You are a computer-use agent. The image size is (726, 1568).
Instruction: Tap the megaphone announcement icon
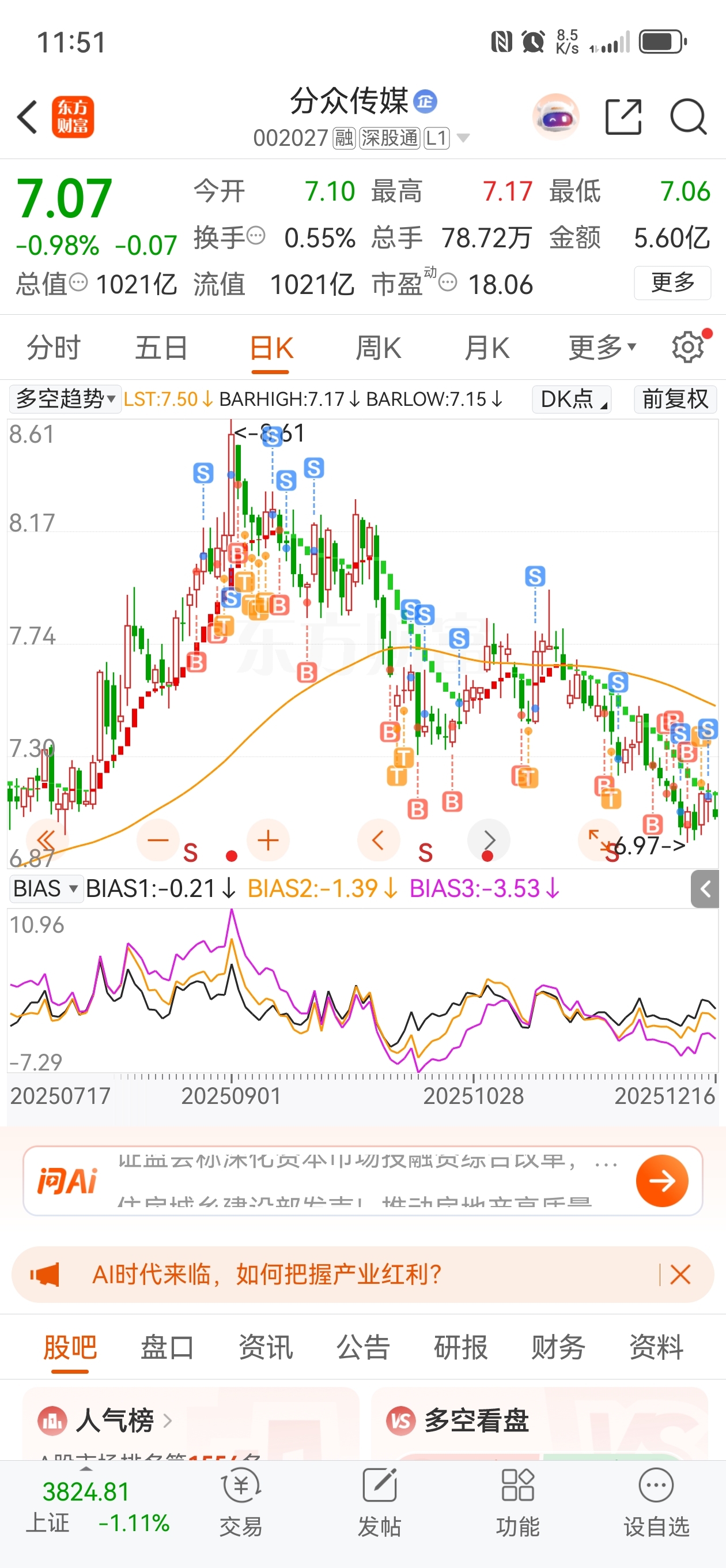45,1274
